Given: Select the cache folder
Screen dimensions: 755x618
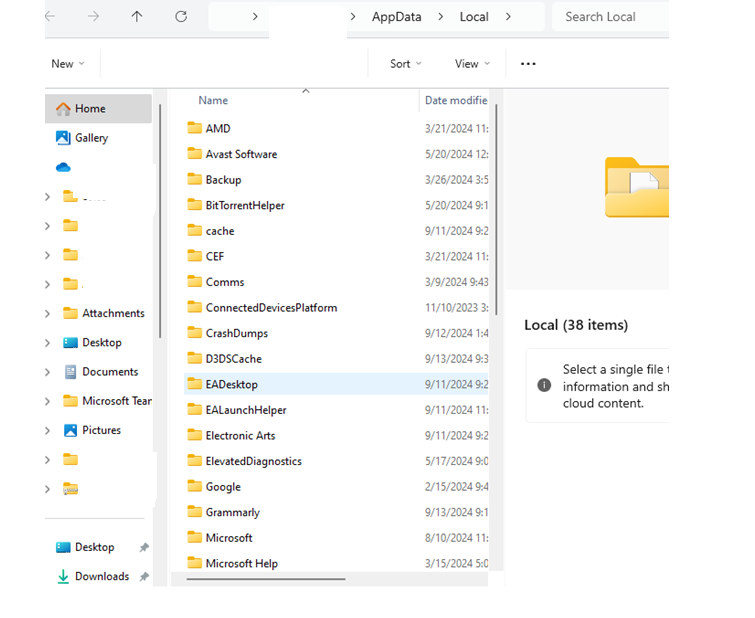Looking at the screenshot, I should tap(211, 231).
